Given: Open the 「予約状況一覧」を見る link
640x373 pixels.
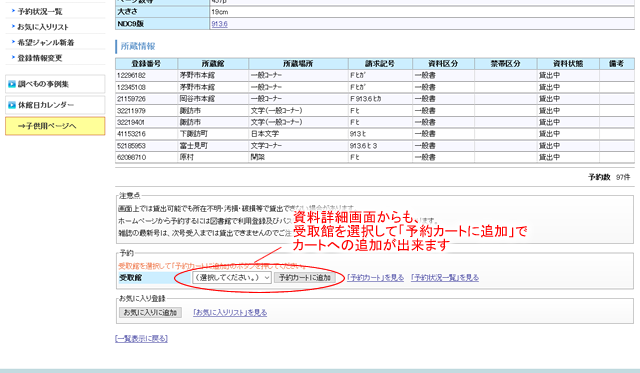Looking at the screenshot, I should coord(445,278).
